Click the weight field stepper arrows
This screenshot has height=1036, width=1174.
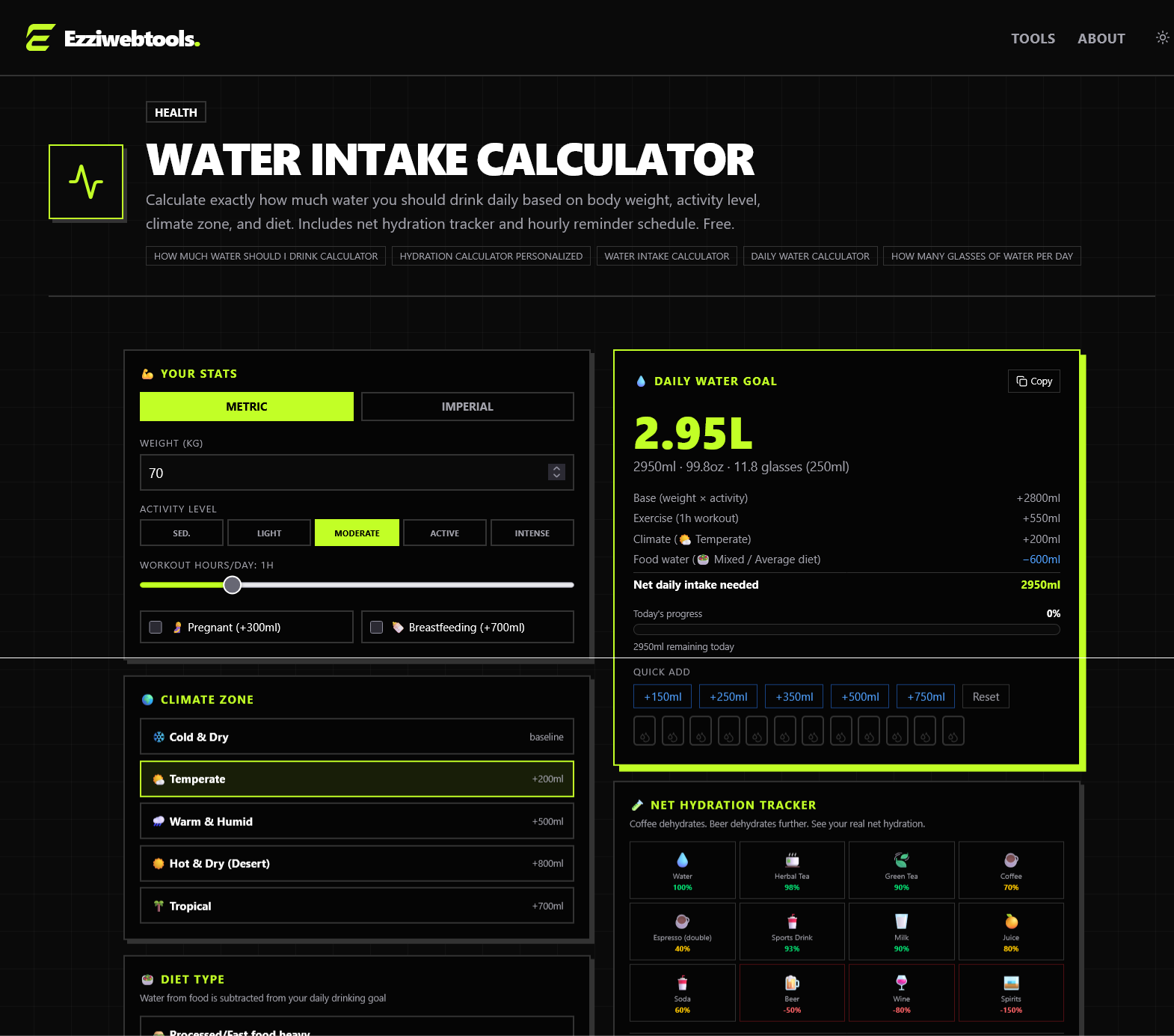[x=556, y=472]
